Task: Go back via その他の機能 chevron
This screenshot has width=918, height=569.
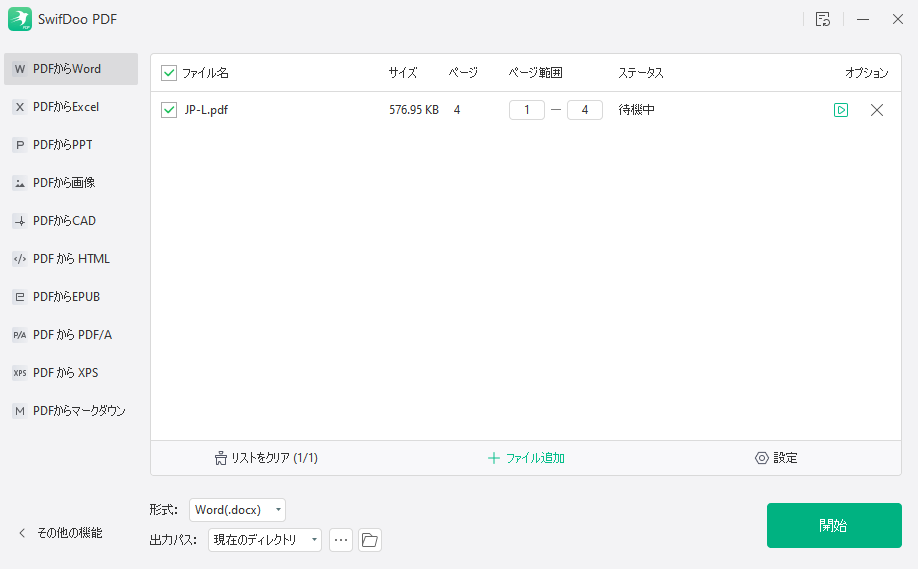Action: [x=22, y=533]
